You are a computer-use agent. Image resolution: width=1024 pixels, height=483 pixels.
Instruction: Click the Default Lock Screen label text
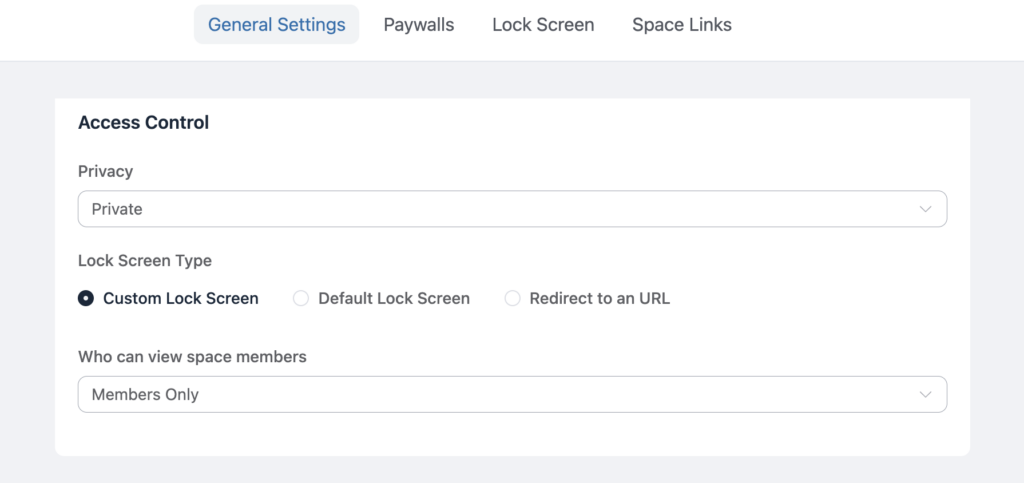pyautogui.click(x=394, y=298)
